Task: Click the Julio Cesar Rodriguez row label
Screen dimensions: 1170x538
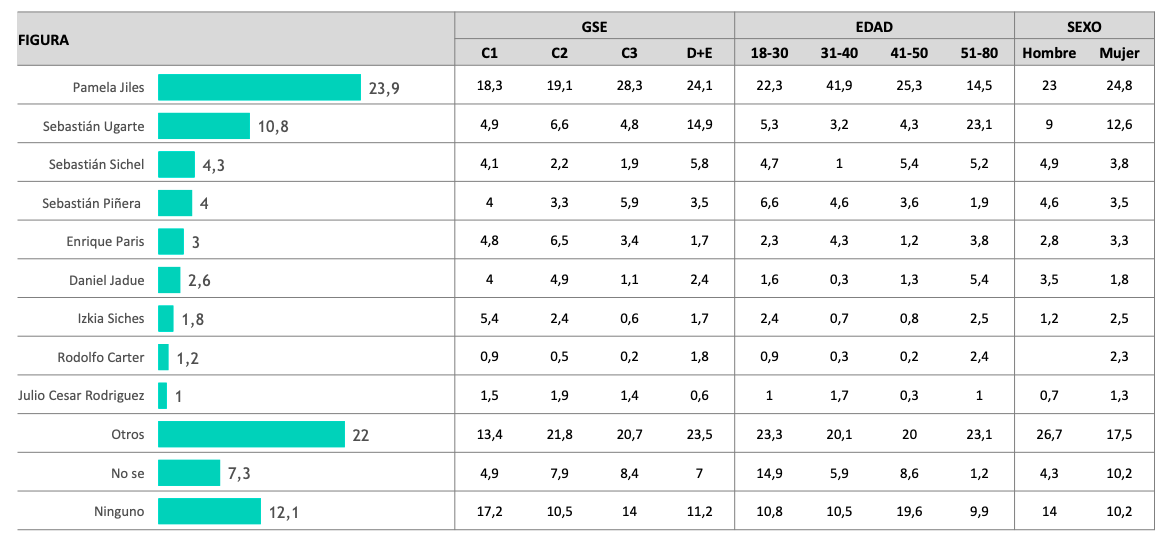Action: tap(81, 396)
